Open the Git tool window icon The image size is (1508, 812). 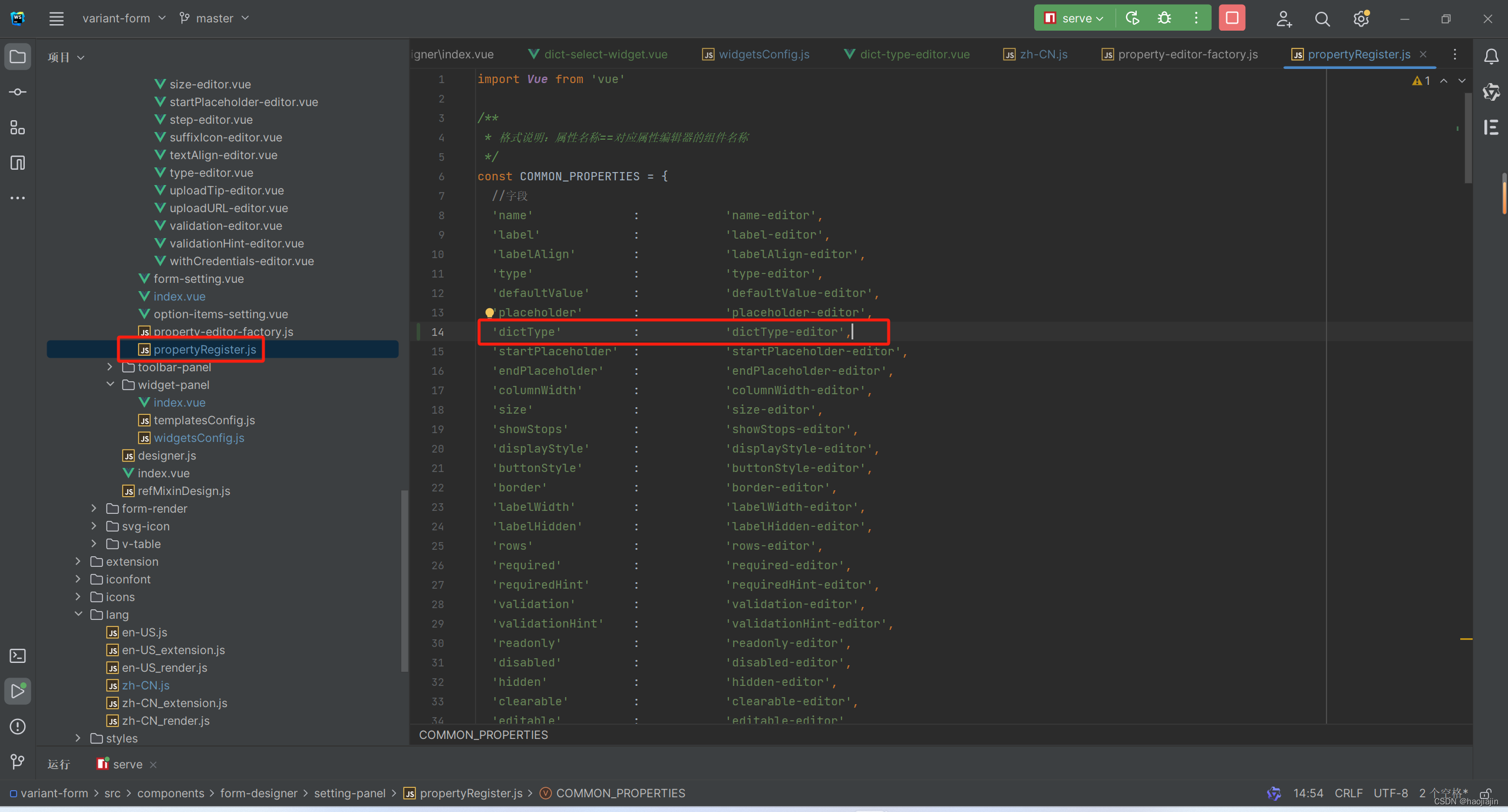pyautogui.click(x=18, y=762)
